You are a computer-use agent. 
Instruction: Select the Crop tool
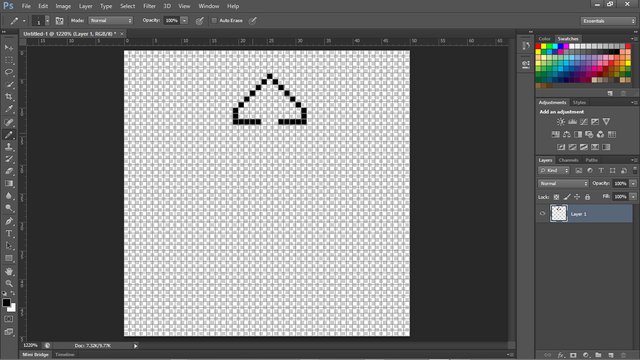pyautogui.click(x=9, y=97)
